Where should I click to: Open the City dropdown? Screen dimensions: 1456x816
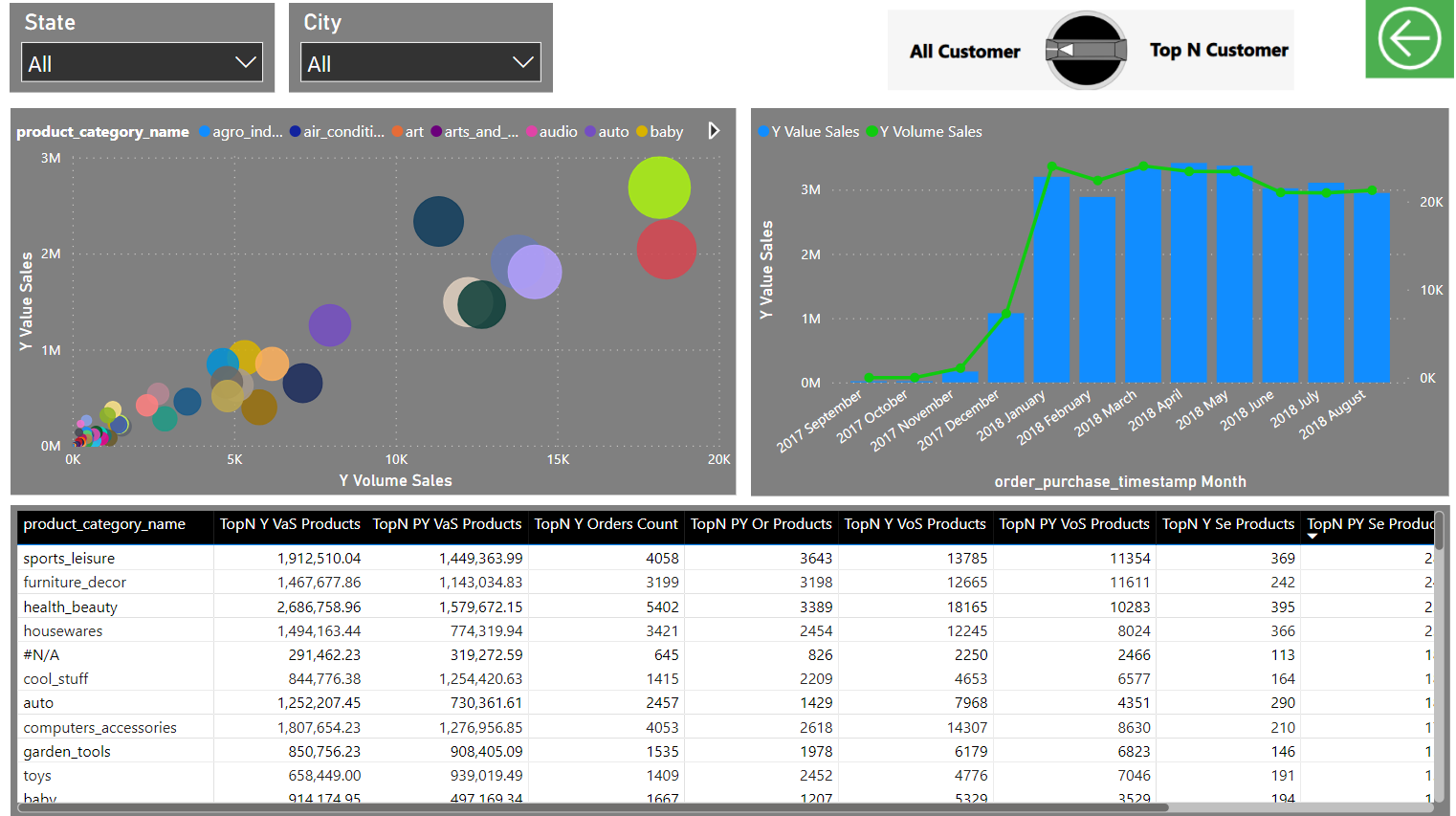421,63
